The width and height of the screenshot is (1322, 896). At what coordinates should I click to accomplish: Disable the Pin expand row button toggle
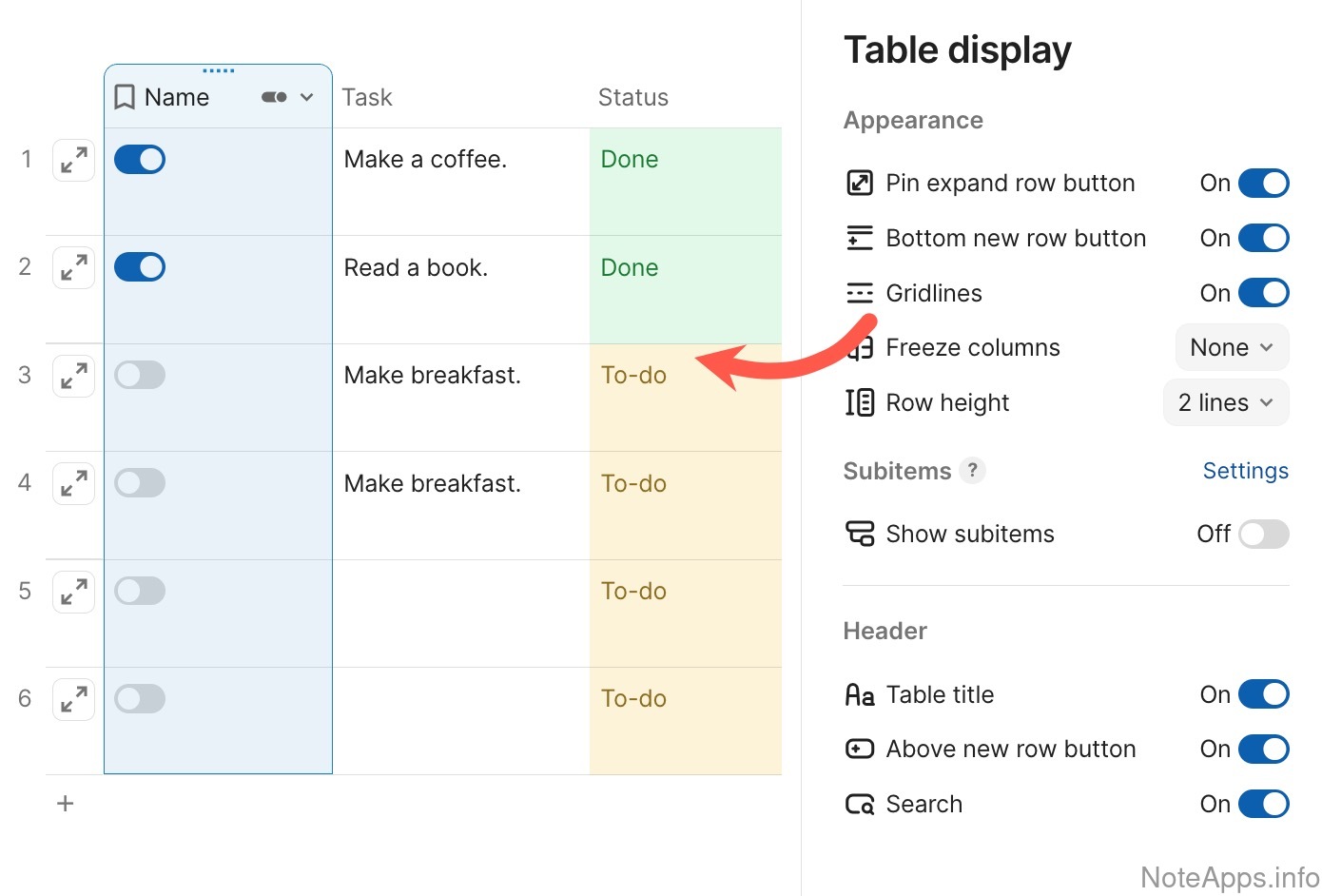click(x=1263, y=183)
